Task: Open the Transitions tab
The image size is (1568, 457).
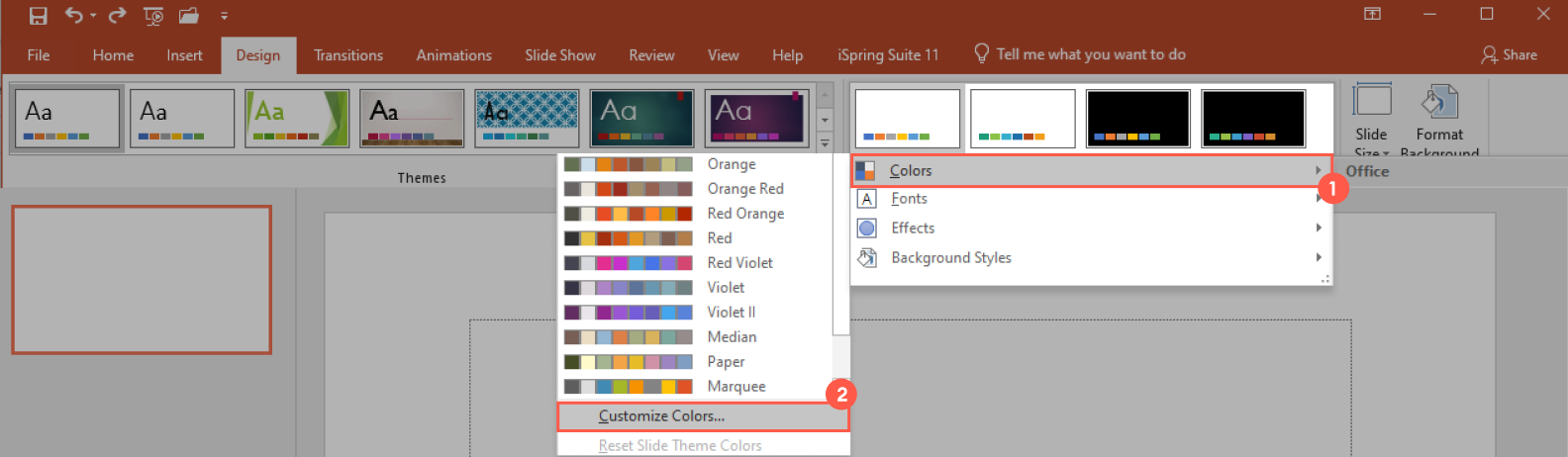Action: [x=348, y=55]
